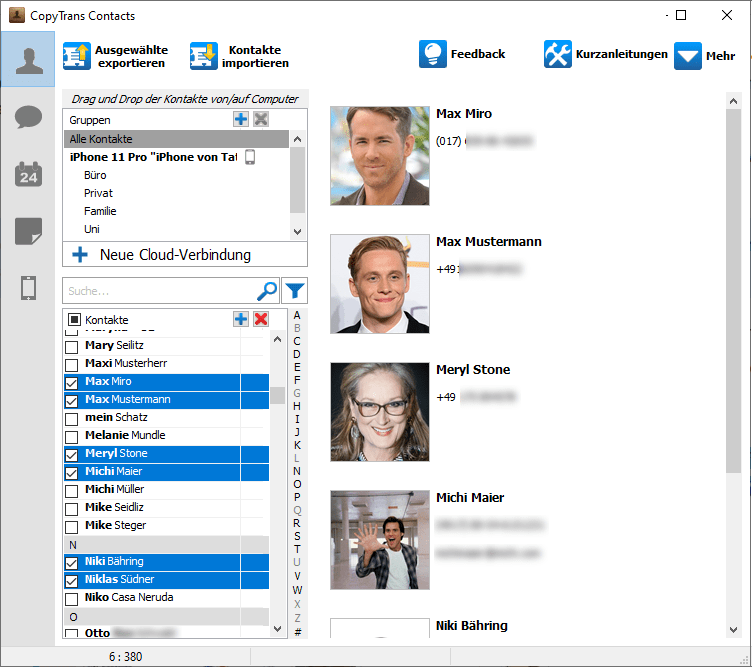
Task: Uncheck the Max Miro checkbox
Action: 71,383
